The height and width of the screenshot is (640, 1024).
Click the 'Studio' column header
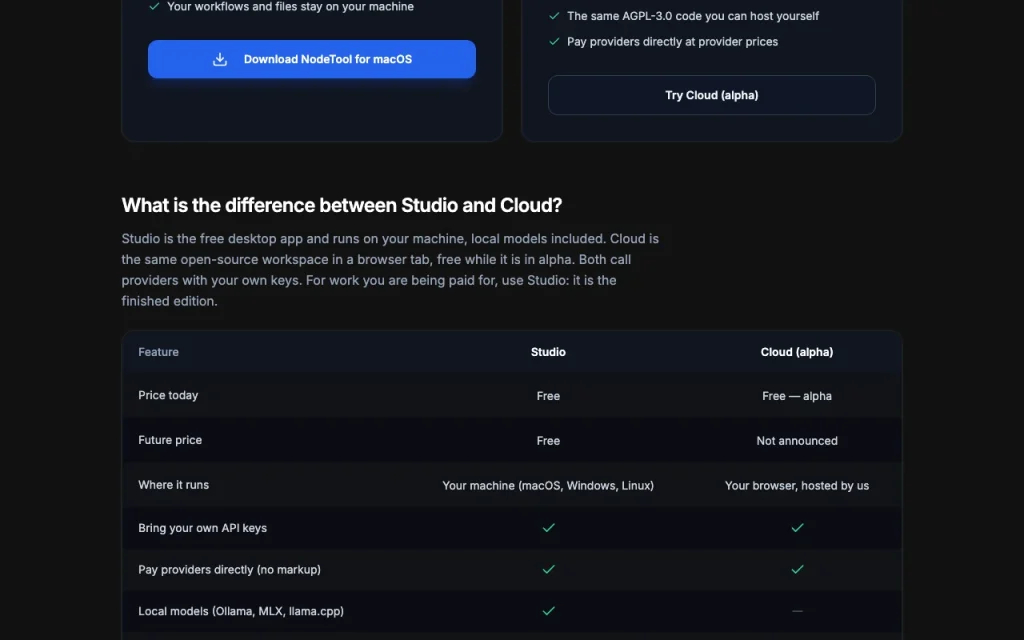pyautogui.click(x=548, y=352)
